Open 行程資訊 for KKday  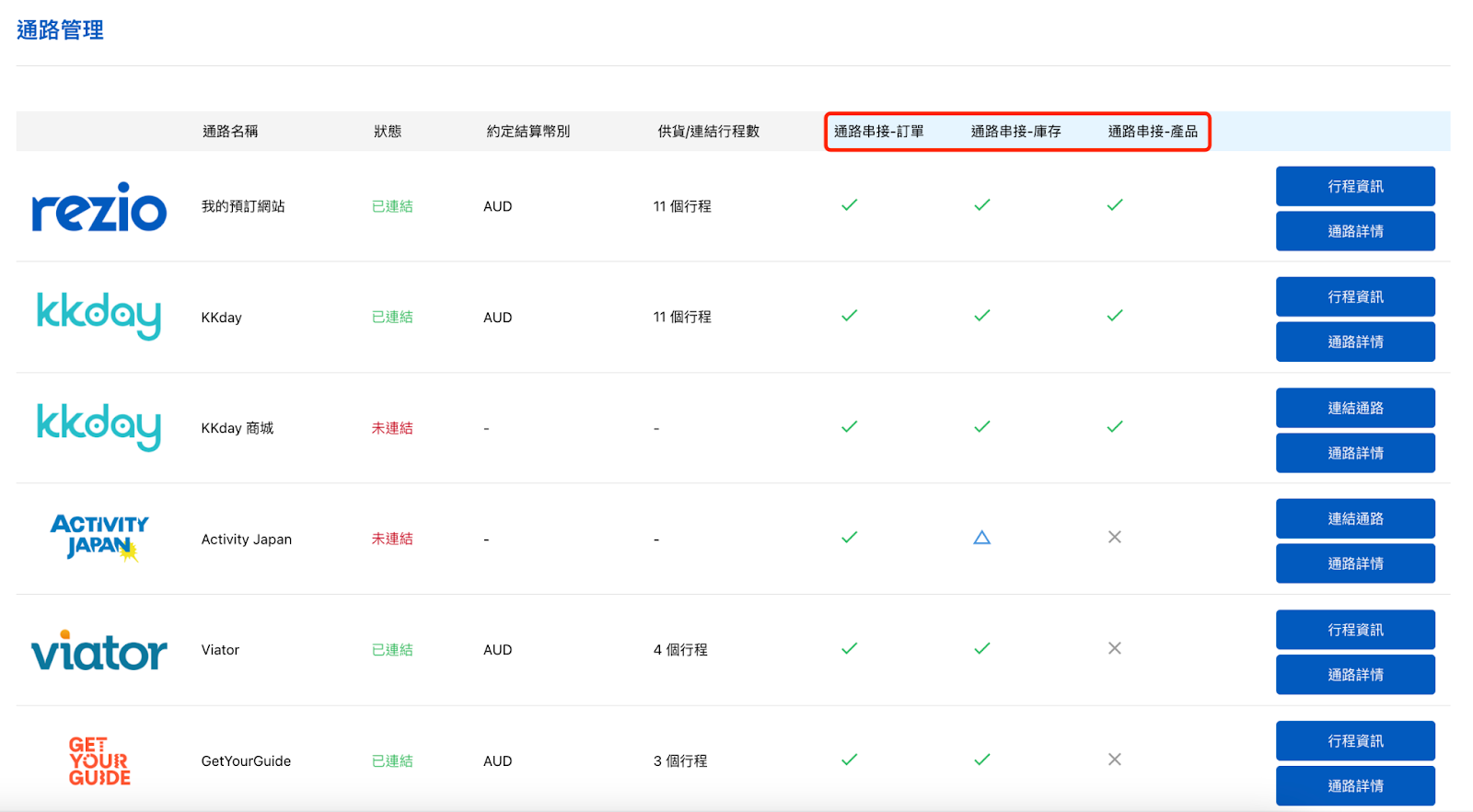[x=1355, y=296]
